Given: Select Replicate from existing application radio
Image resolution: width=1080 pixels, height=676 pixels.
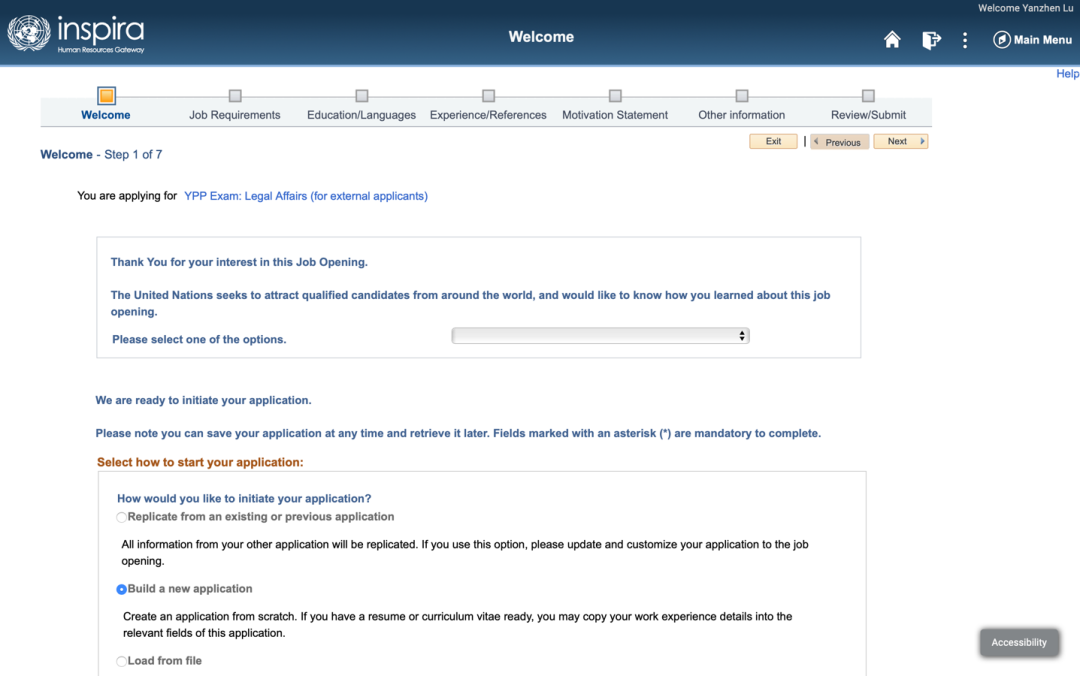Looking at the screenshot, I should pyautogui.click(x=122, y=518).
